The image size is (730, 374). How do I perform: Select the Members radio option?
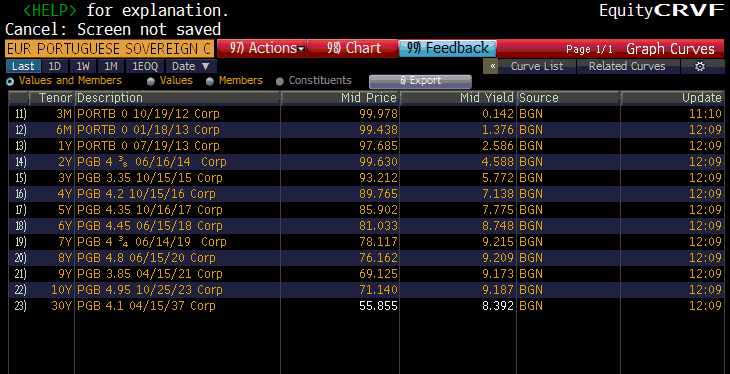[210, 81]
